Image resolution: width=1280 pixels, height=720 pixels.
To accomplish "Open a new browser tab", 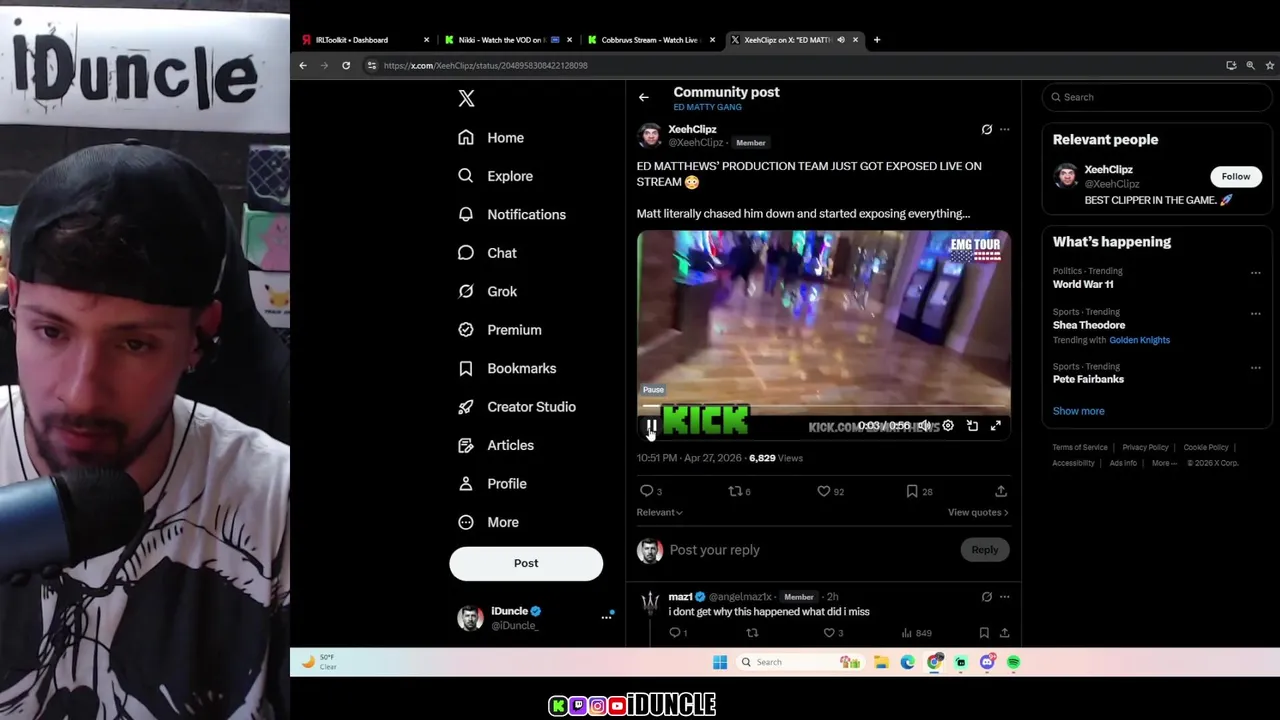I will click(x=877, y=40).
